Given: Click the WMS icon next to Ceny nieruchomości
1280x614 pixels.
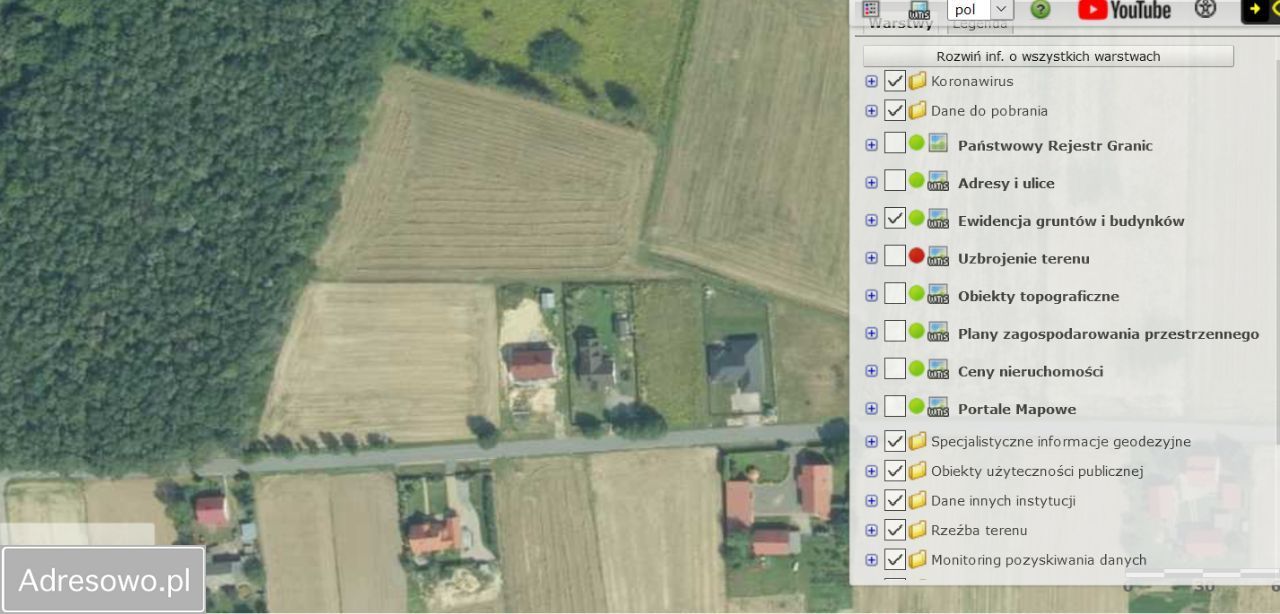Looking at the screenshot, I should (938, 370).
